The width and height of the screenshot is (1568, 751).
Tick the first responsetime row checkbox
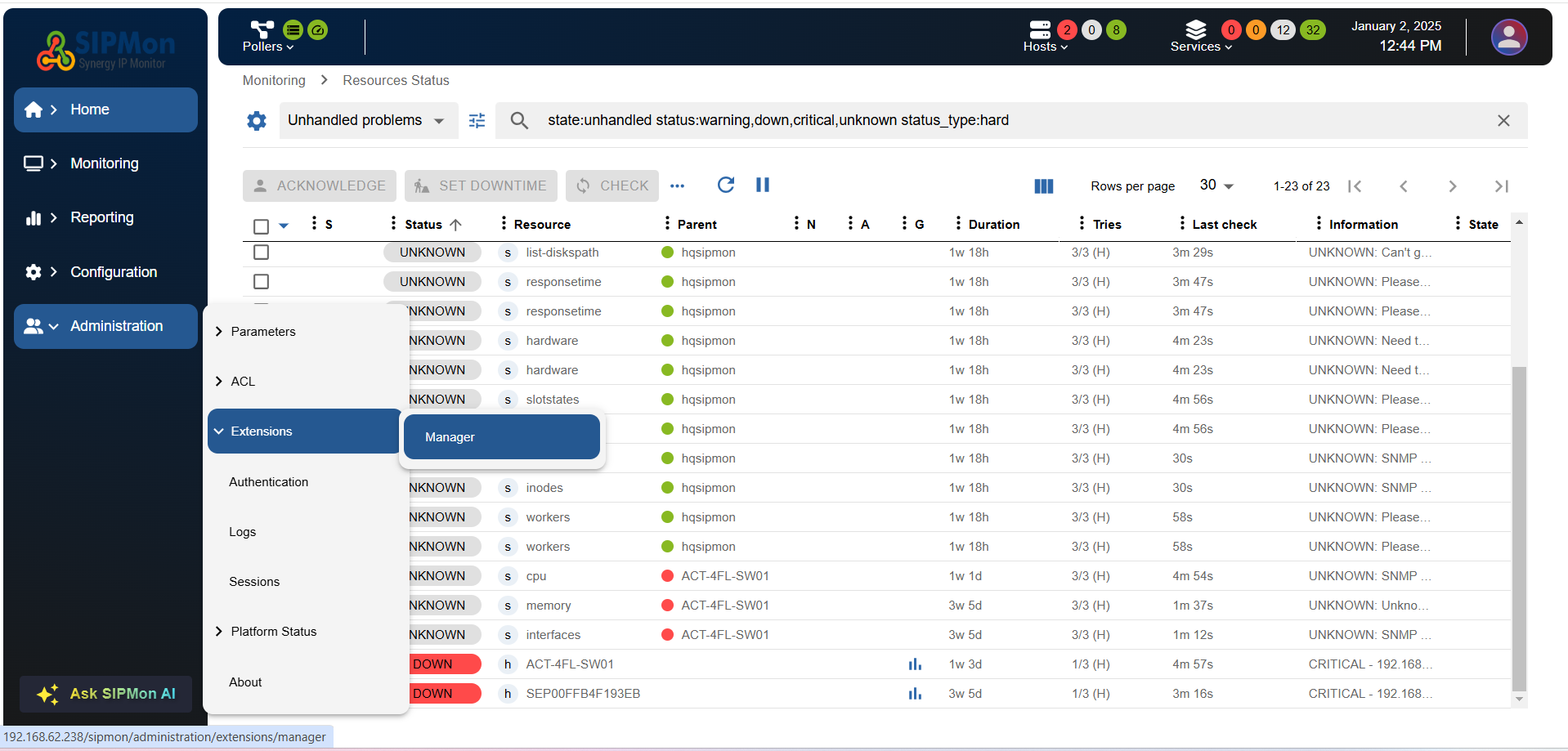click(x=261, y=282)
